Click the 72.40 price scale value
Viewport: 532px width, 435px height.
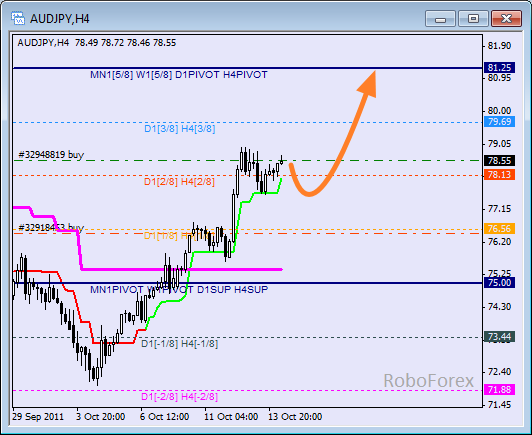pyautogui.click(x=499, y=372)
